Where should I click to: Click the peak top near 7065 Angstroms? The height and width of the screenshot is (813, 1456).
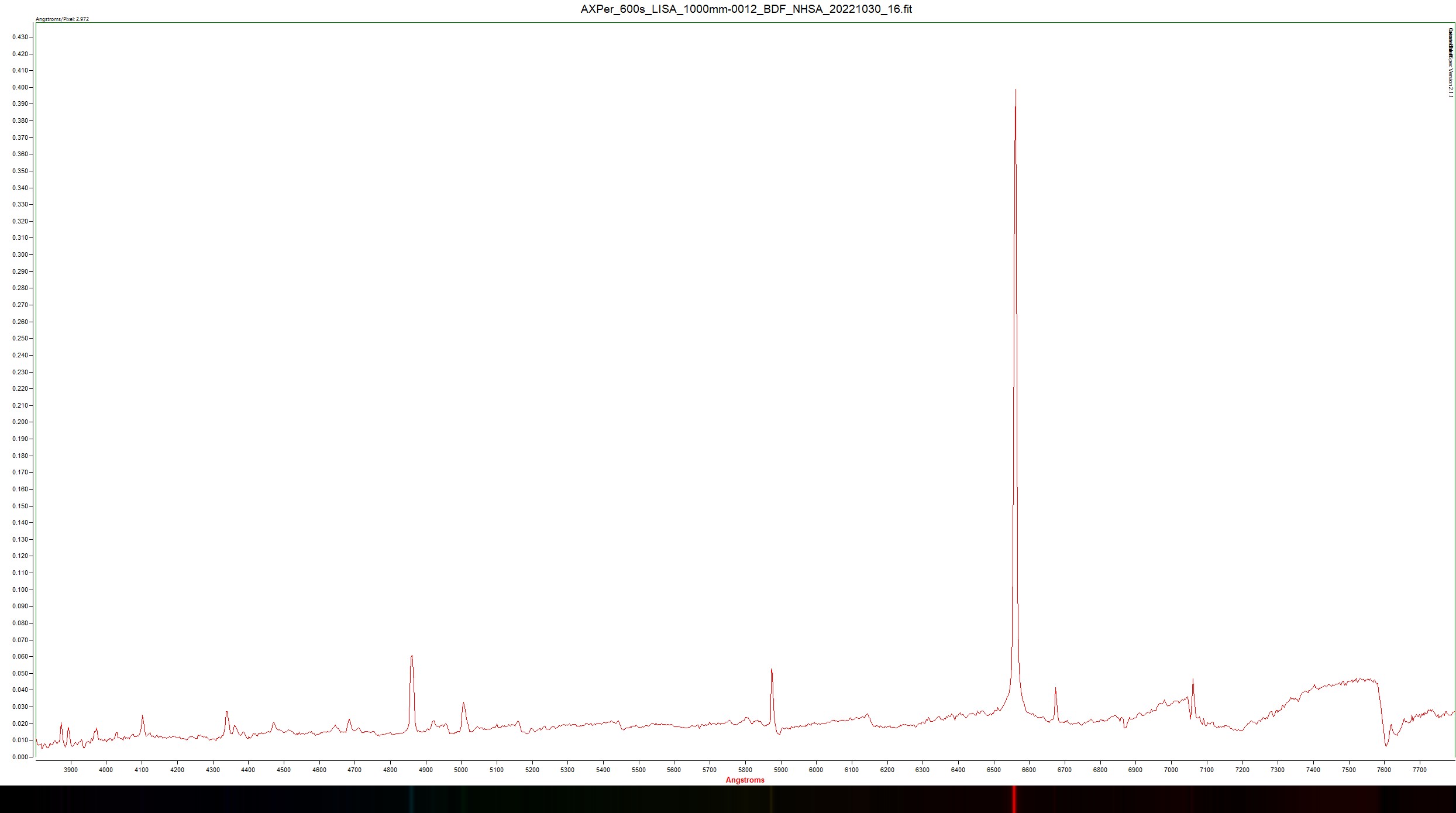[x=1193, y=680]
